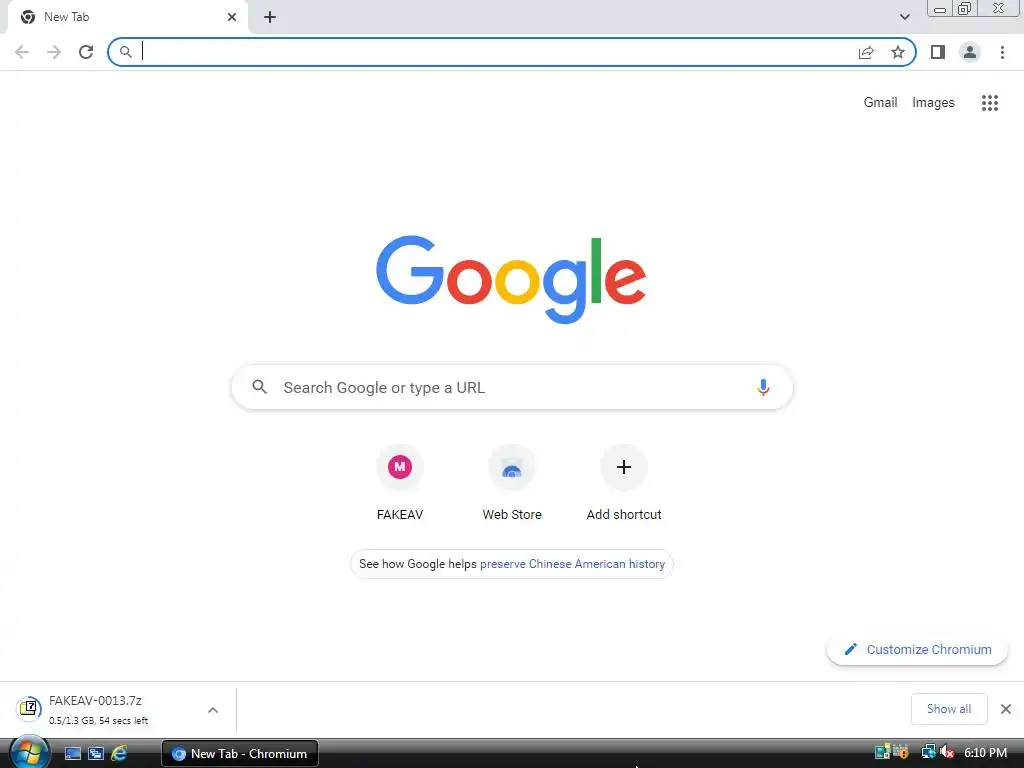Screen dimensions: 1024x768
Task: Close the downloads bar
Action: click(x=1006, y=709)
